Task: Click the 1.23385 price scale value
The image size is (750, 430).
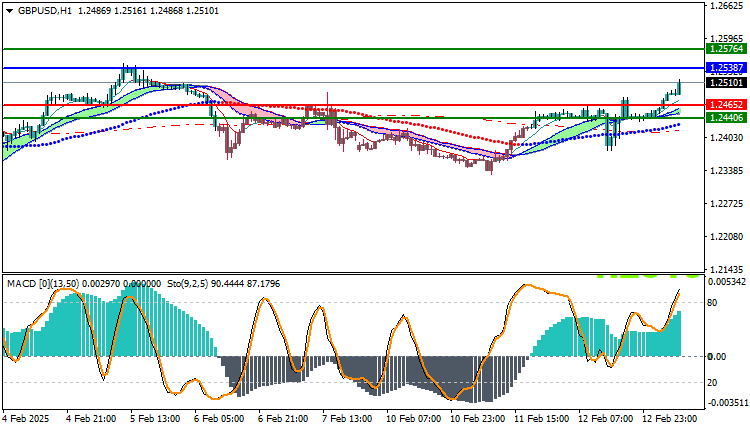Action: pos(726,171)
